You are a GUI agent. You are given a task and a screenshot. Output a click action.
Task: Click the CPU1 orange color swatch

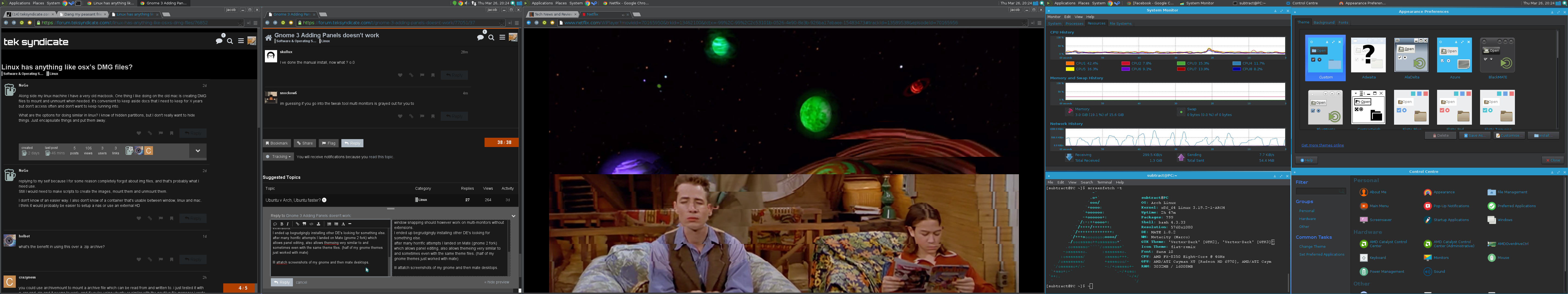click(1070, 63)
